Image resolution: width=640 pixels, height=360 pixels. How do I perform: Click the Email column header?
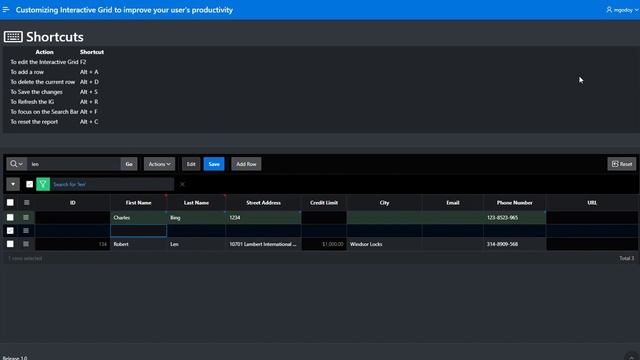pyautogui.click(x=453, y=202)
